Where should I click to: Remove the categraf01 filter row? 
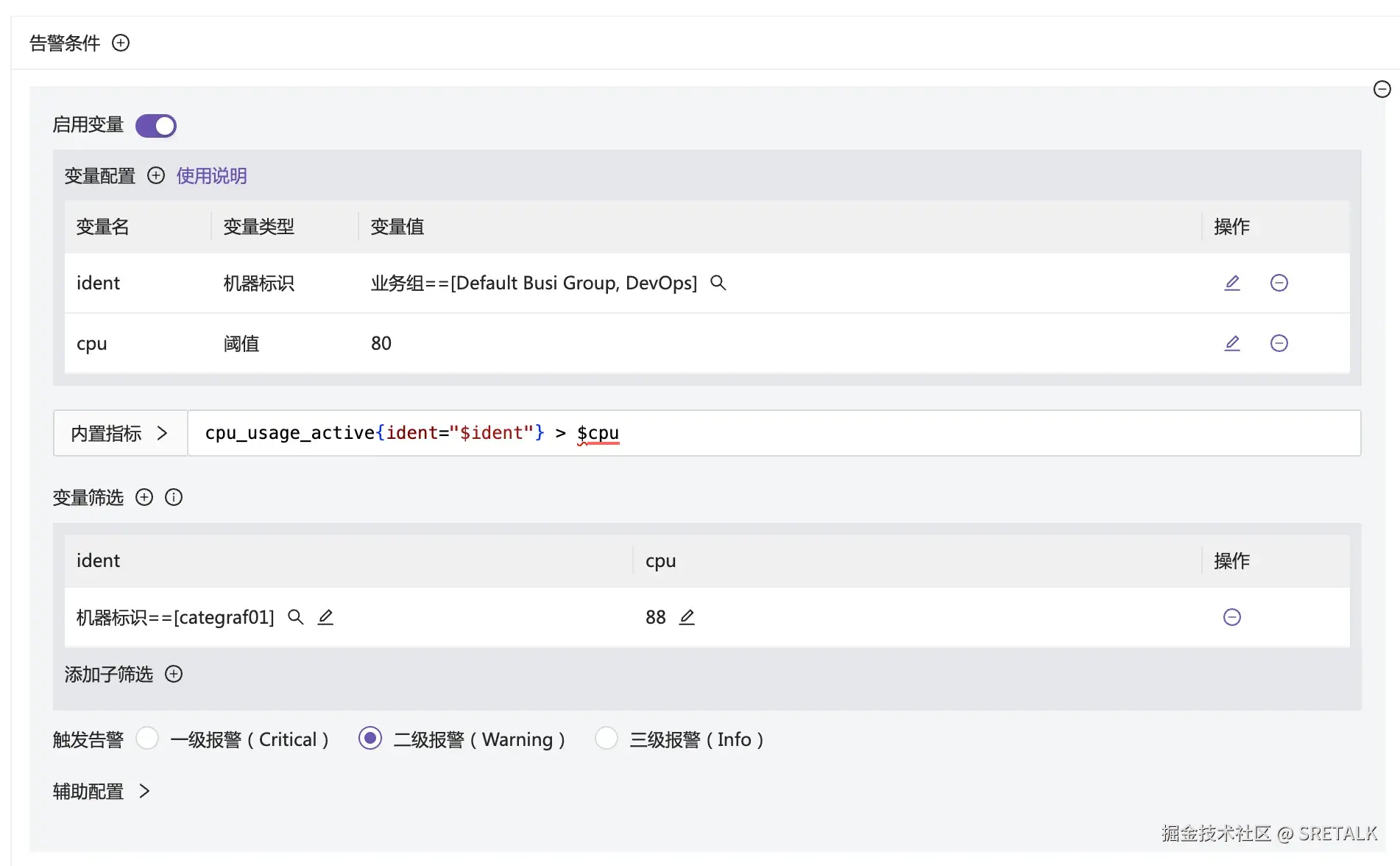pyautogui.click(x=1231, y=617)
